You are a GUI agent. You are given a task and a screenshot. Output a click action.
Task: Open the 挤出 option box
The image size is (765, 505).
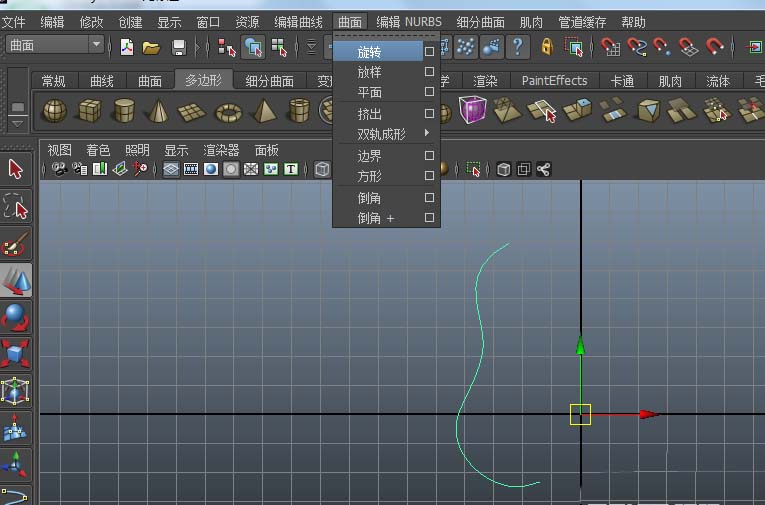tap(429, 114)
